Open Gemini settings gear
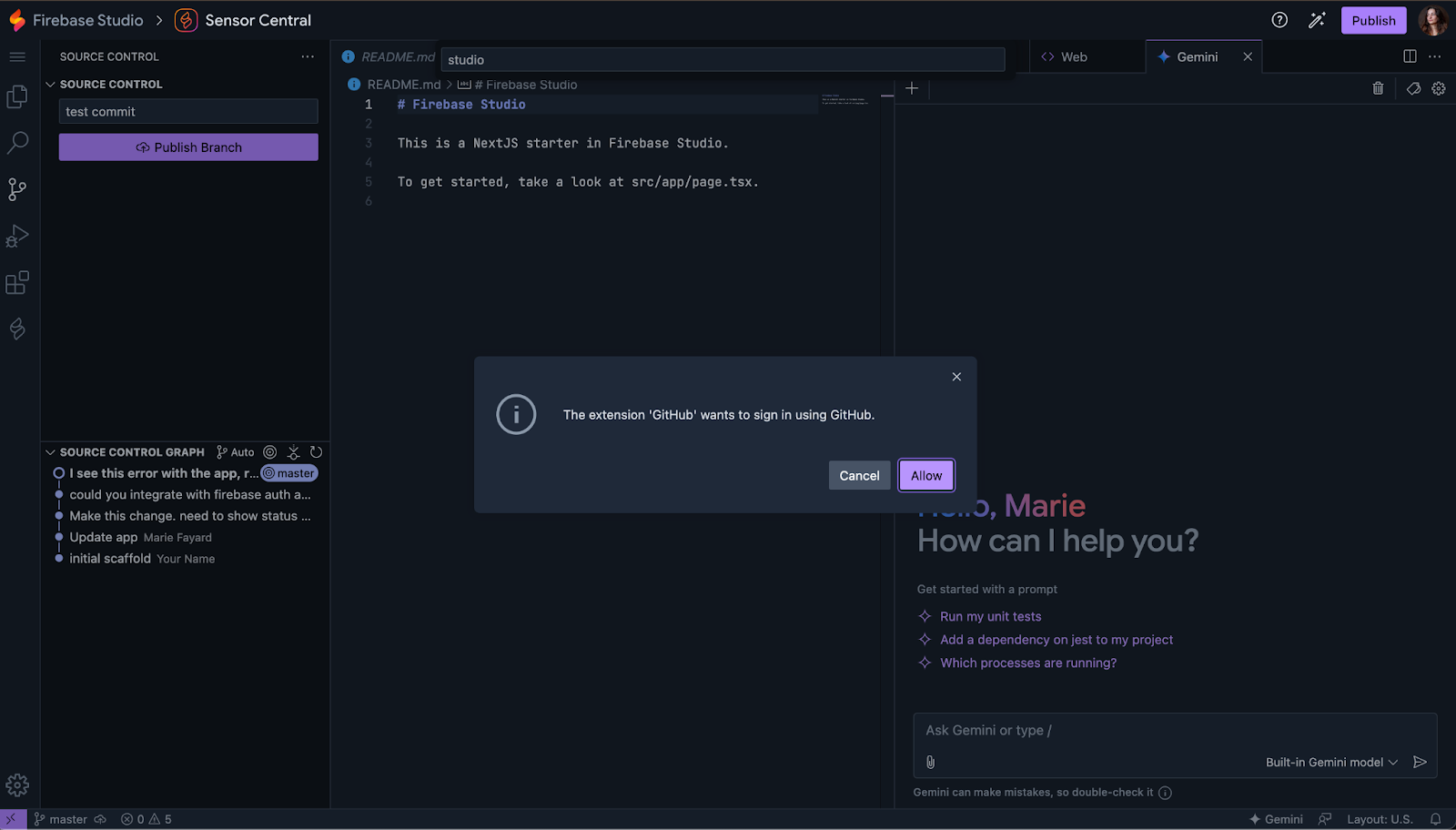This screenshot has height=830, width=1456. tap(1439, 88)
